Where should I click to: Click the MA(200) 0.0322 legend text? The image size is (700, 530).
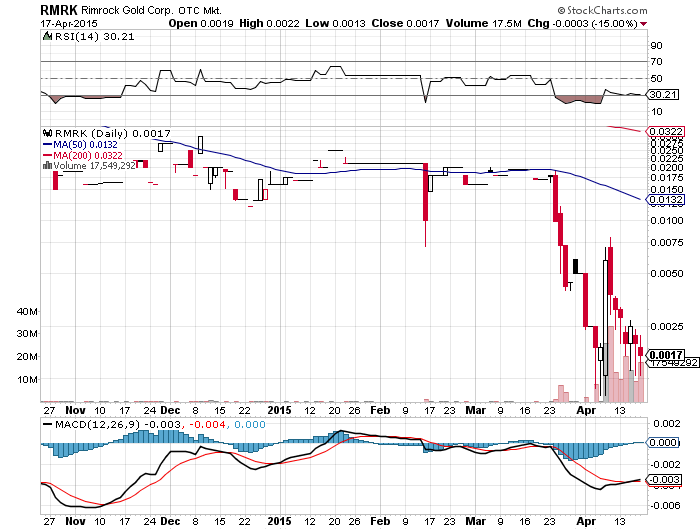88,155
